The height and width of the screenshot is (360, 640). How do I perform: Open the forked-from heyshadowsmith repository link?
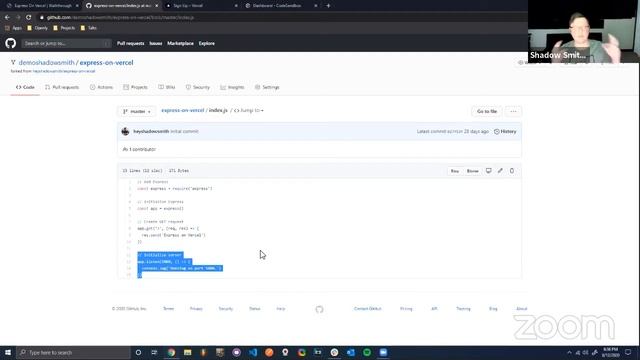tap(64, 71)
